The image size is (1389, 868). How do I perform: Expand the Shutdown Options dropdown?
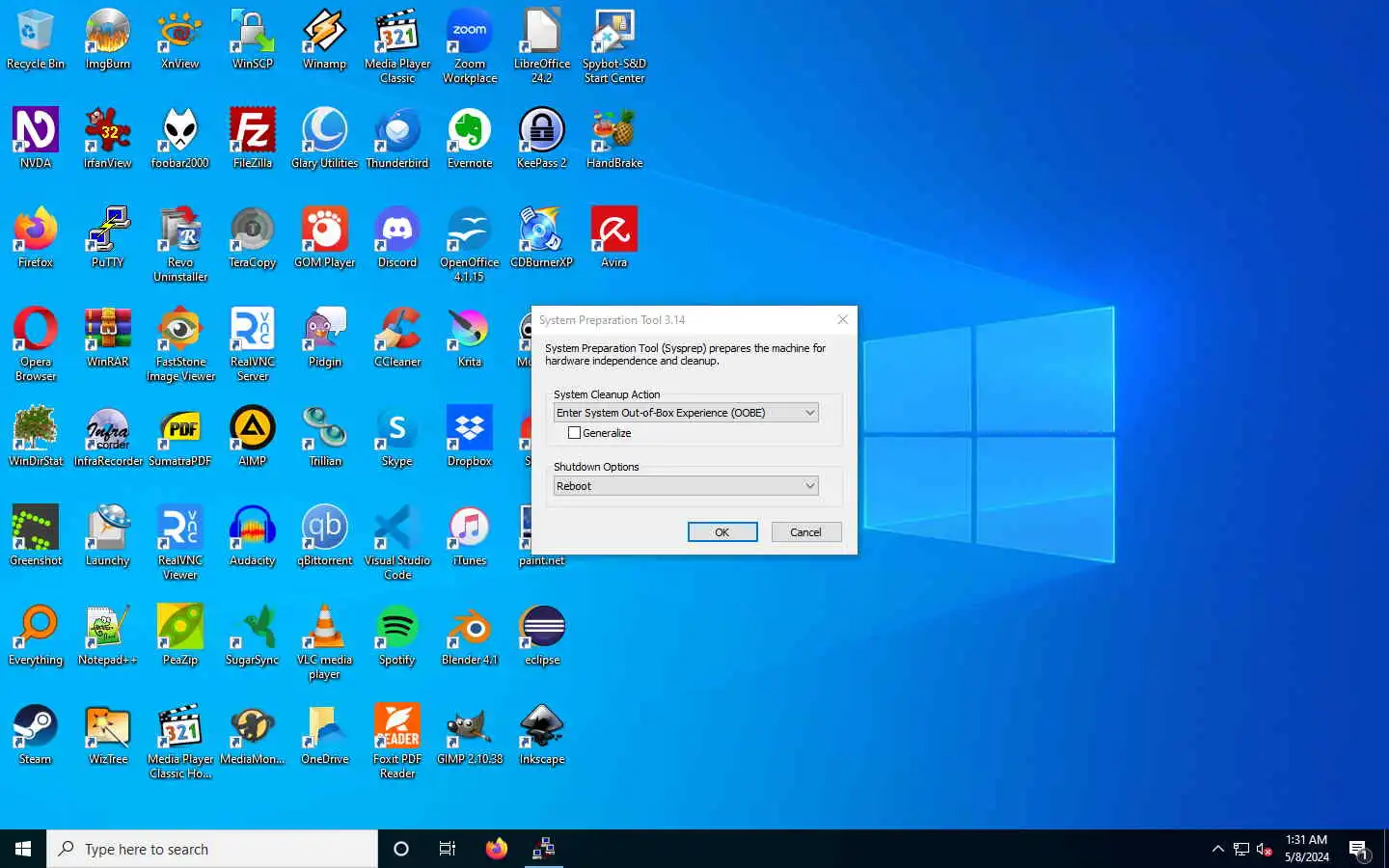click(x=686, y=486)
